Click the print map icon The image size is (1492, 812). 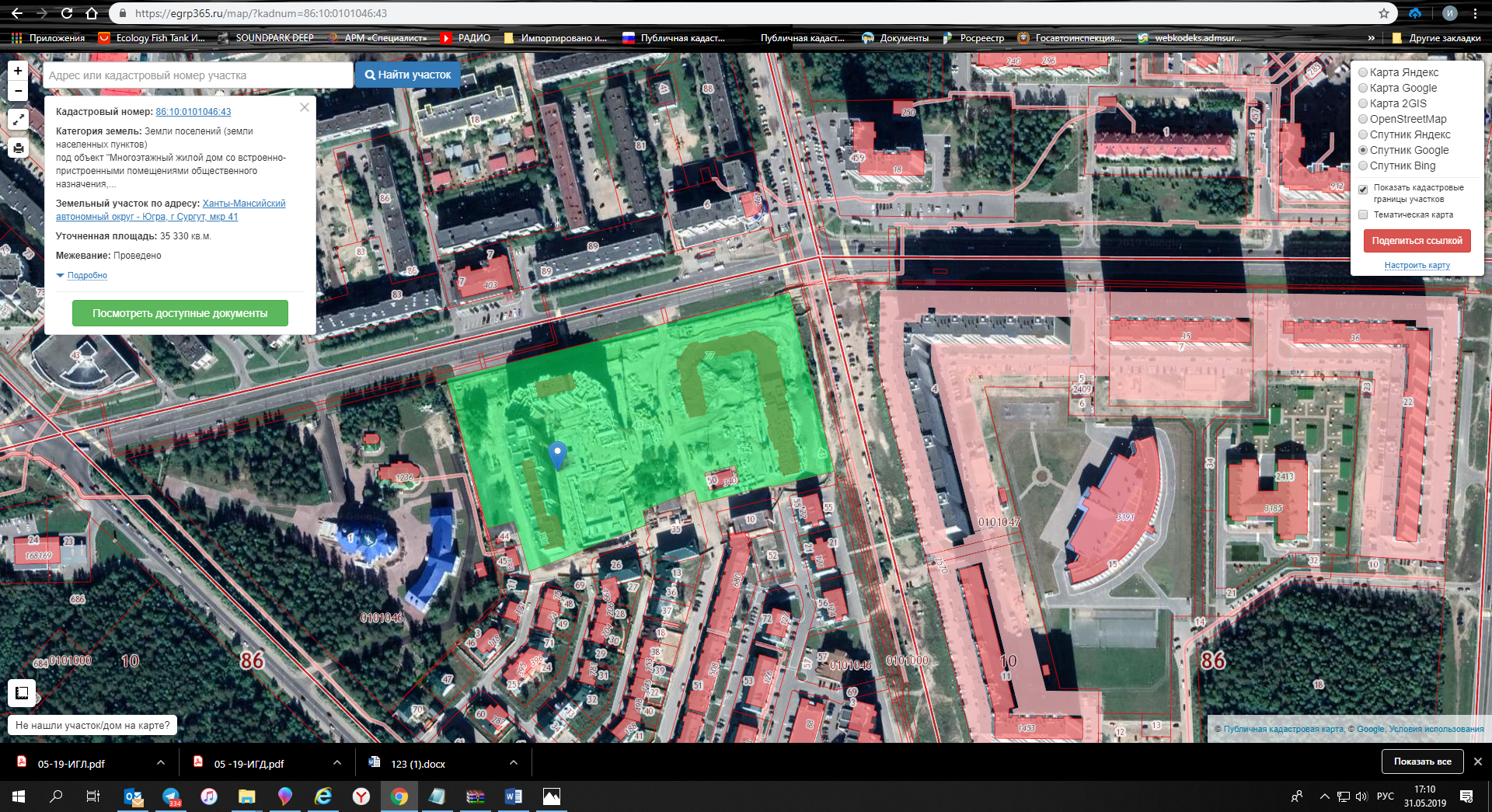(18, 148)
